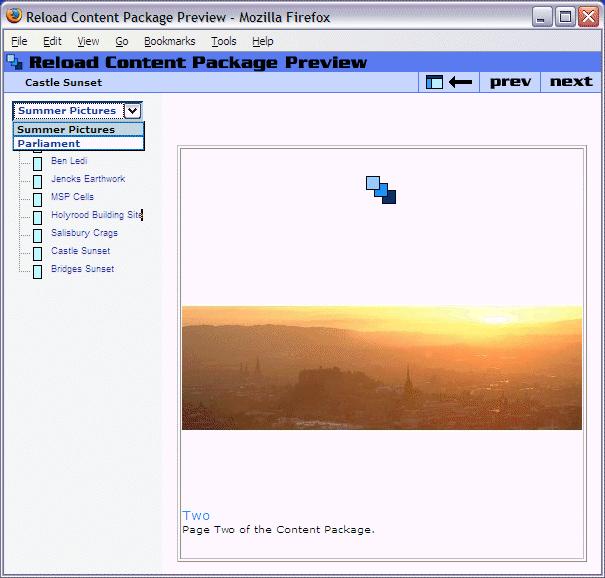Select Summer Pictures from the dropdown list
Viewport: 605px width, 578px height.
[79, 129]
